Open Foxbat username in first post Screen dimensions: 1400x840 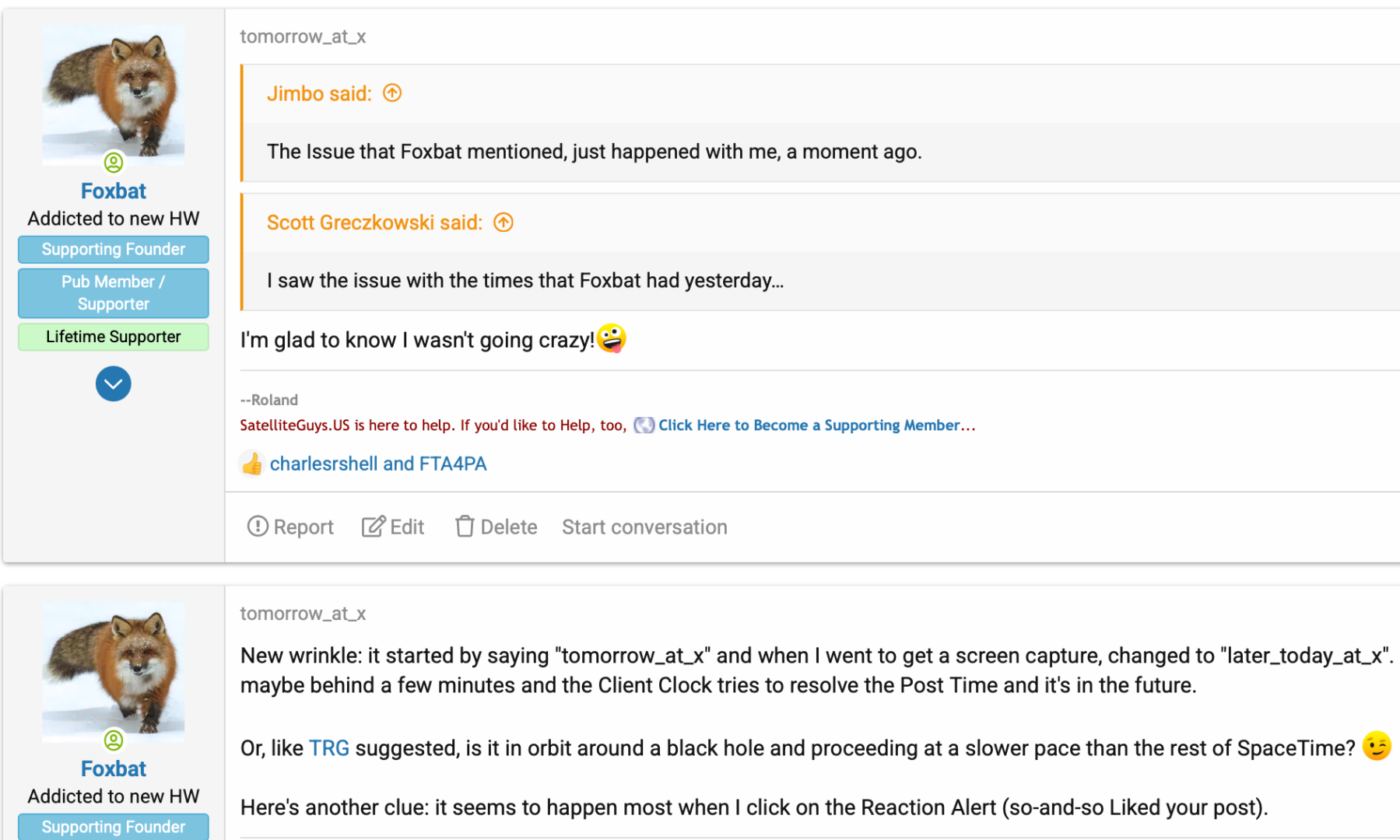(114, 191)
